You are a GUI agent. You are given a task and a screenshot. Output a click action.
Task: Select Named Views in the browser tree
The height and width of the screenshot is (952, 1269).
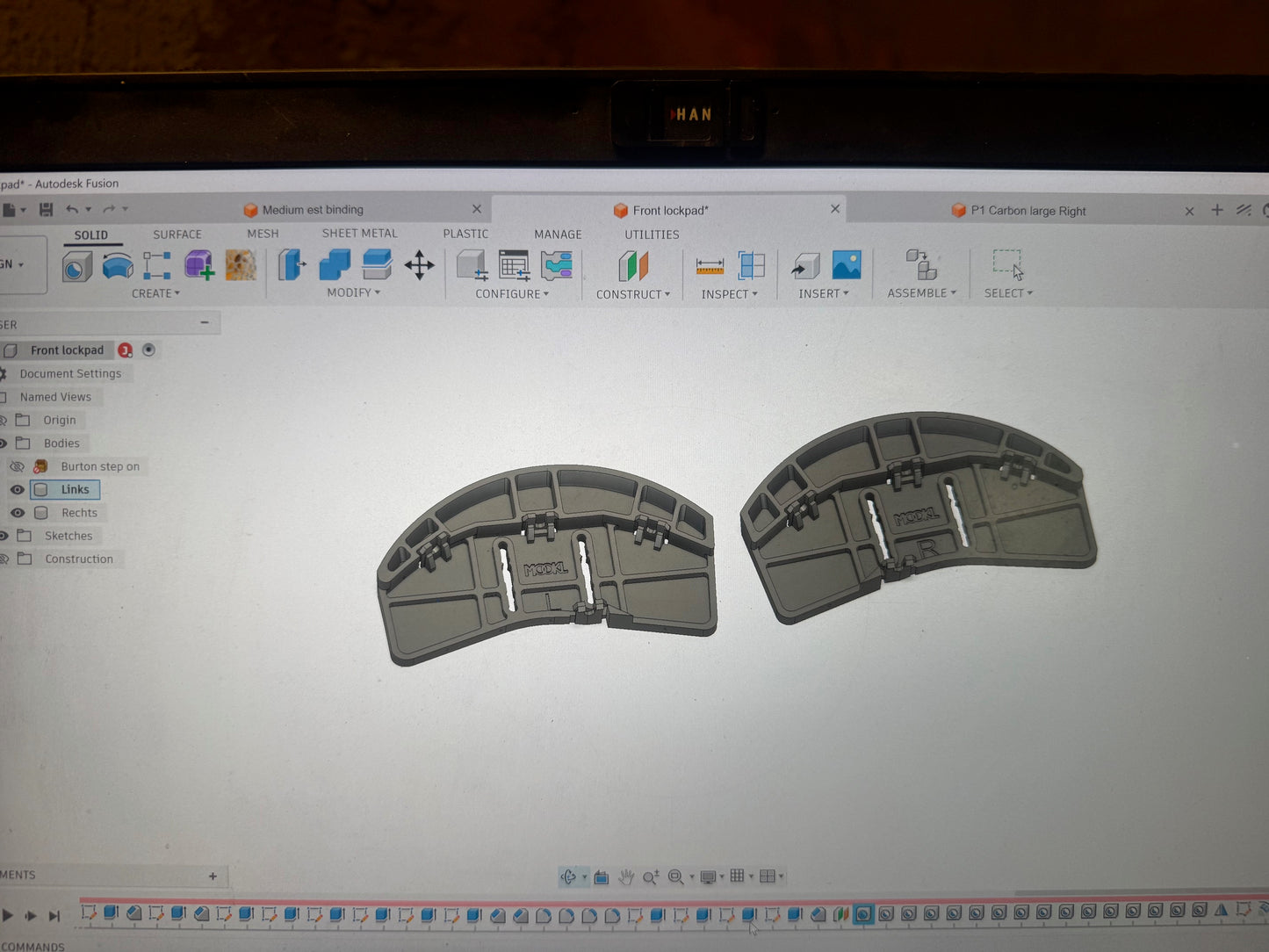tap(55, 397)
